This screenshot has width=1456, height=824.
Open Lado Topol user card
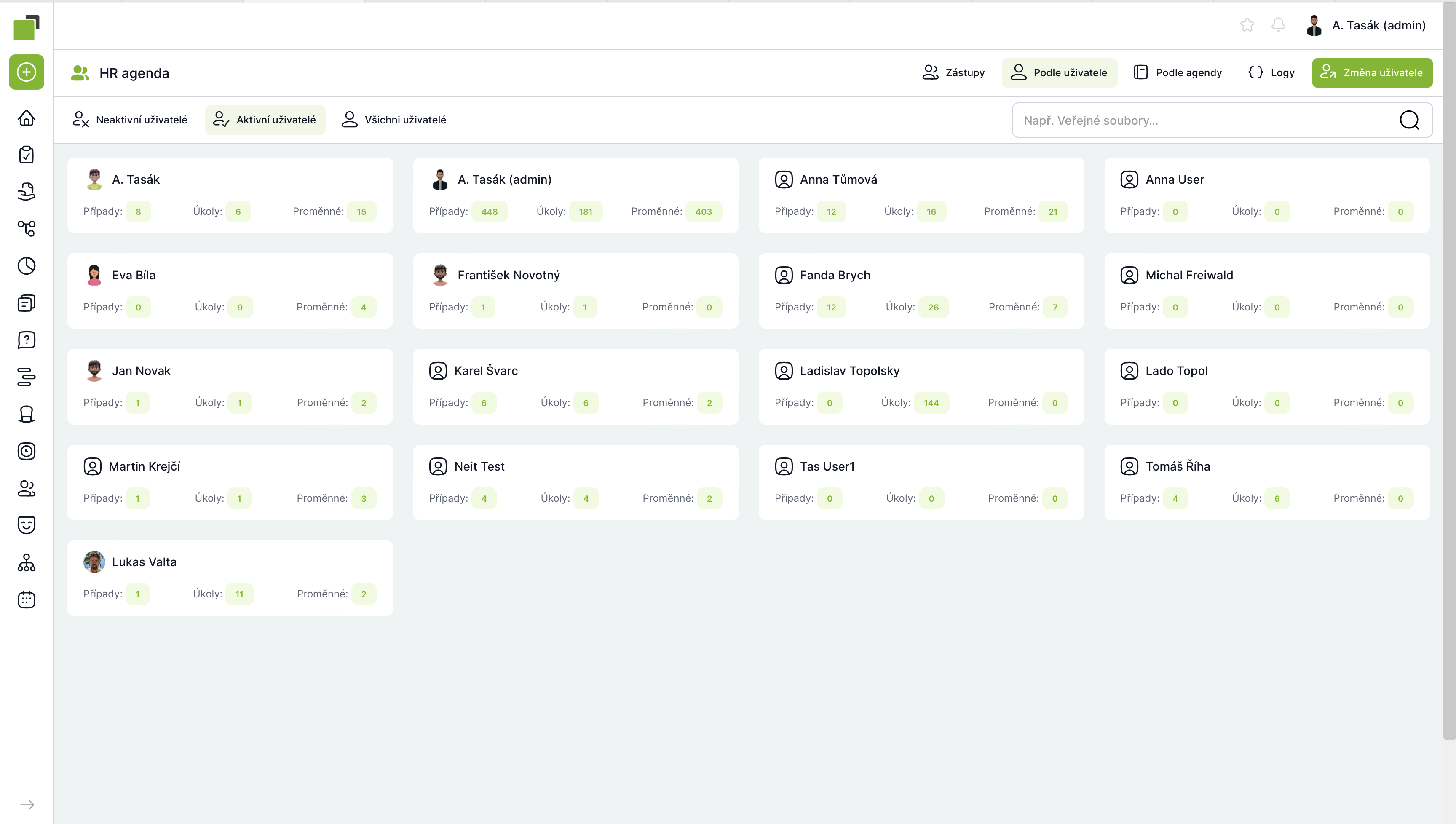point(1267,387)
